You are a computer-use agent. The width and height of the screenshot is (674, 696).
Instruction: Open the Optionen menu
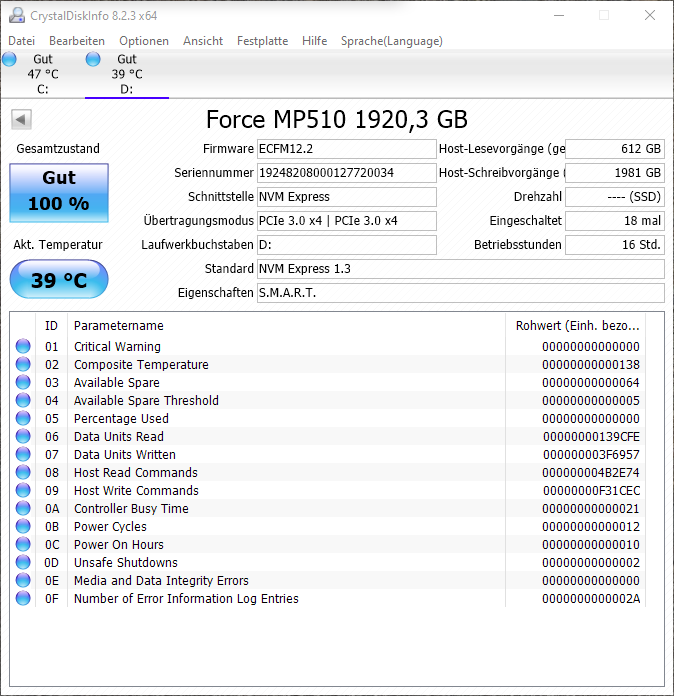point(144,41)
